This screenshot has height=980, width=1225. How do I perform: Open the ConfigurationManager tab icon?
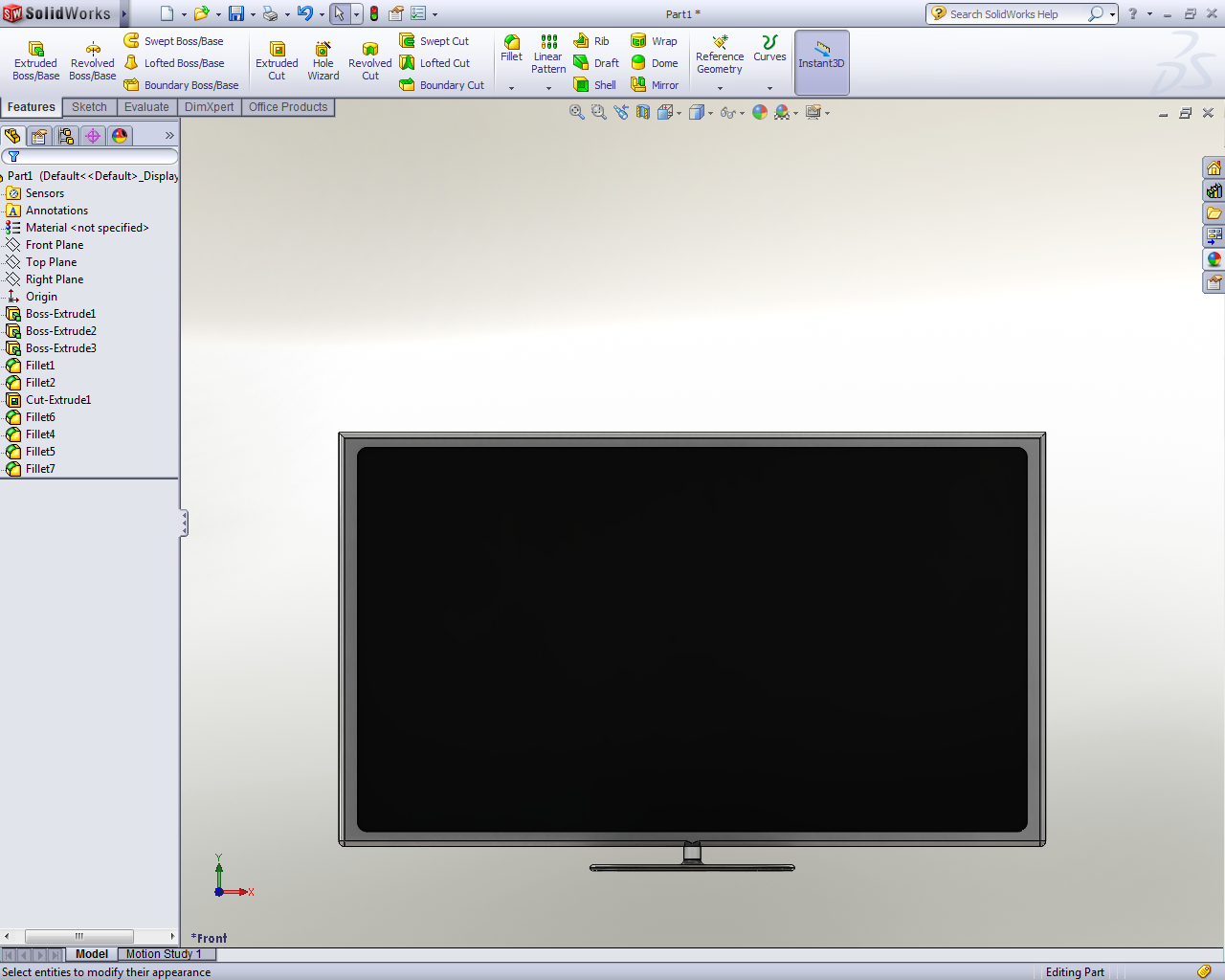[x=66, y=136]
